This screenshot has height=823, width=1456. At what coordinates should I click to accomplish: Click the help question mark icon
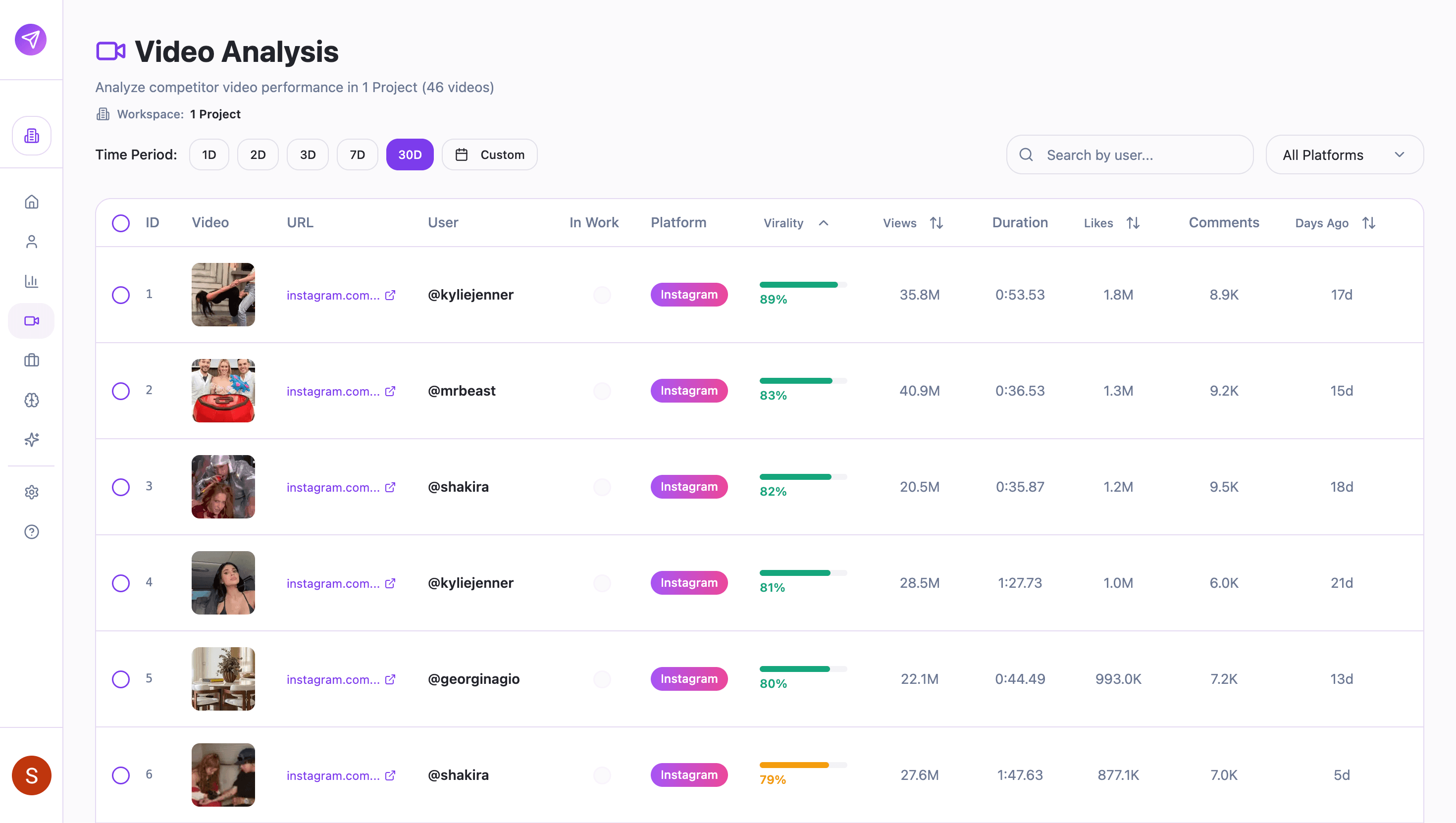(32, 532)
